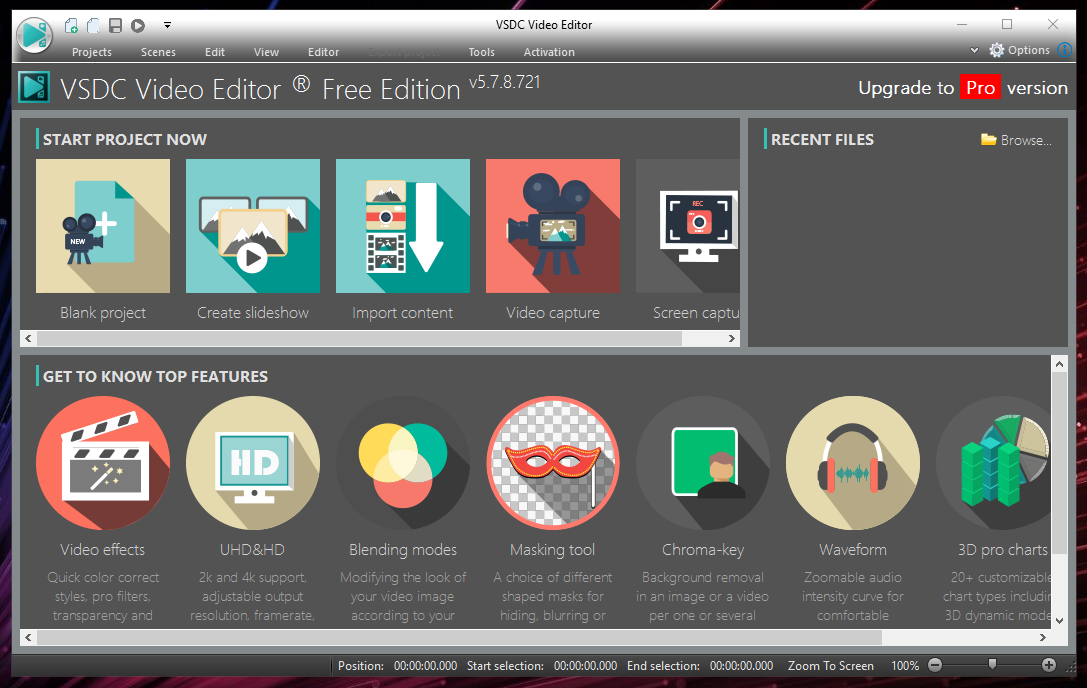Viewport: 1087px width, 688px height.
Task: Click the Chroma-key label text
Action: click(703, 550)
